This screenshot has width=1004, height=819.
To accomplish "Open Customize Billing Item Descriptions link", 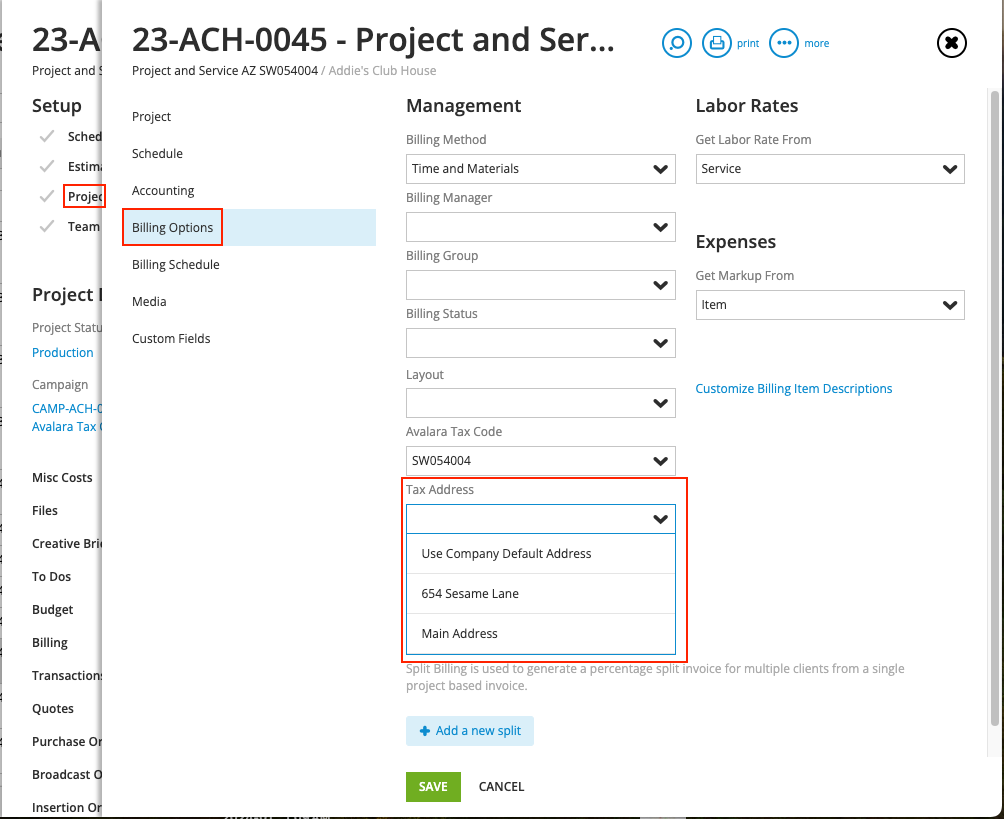I will coord(794,389).
